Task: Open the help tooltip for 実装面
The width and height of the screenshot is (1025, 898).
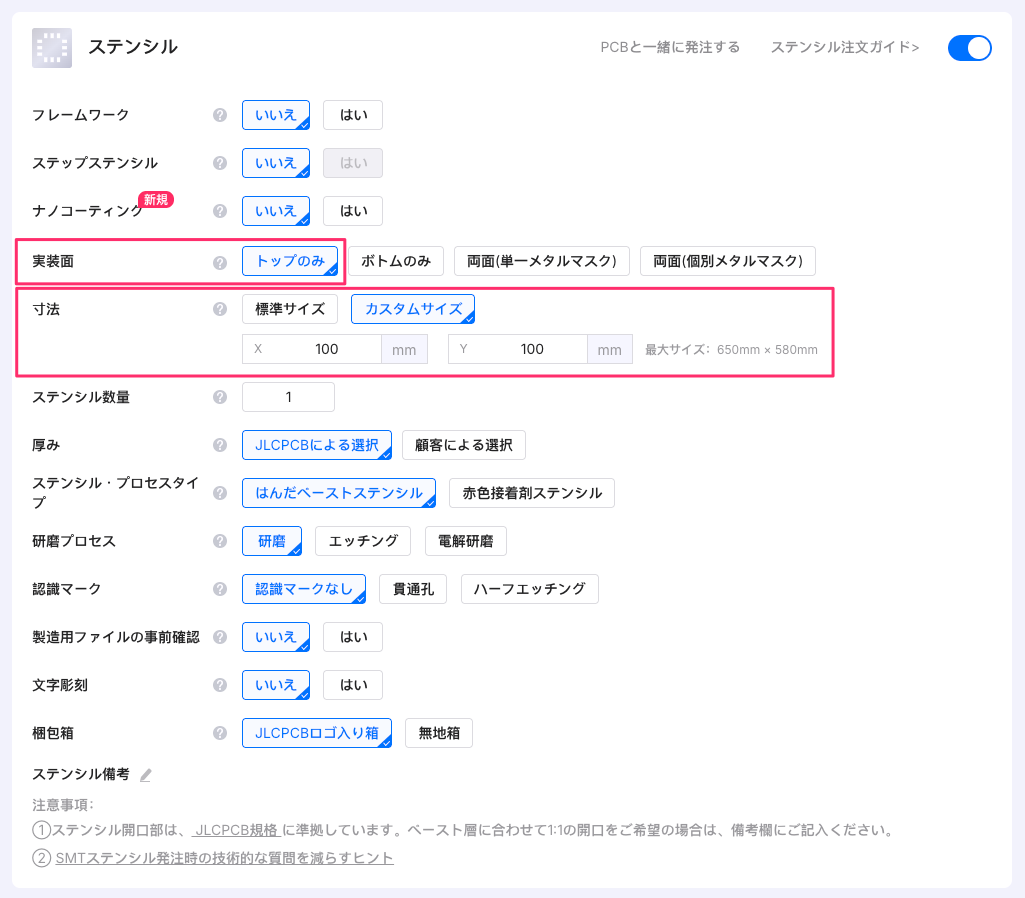Action: (220, 262)
